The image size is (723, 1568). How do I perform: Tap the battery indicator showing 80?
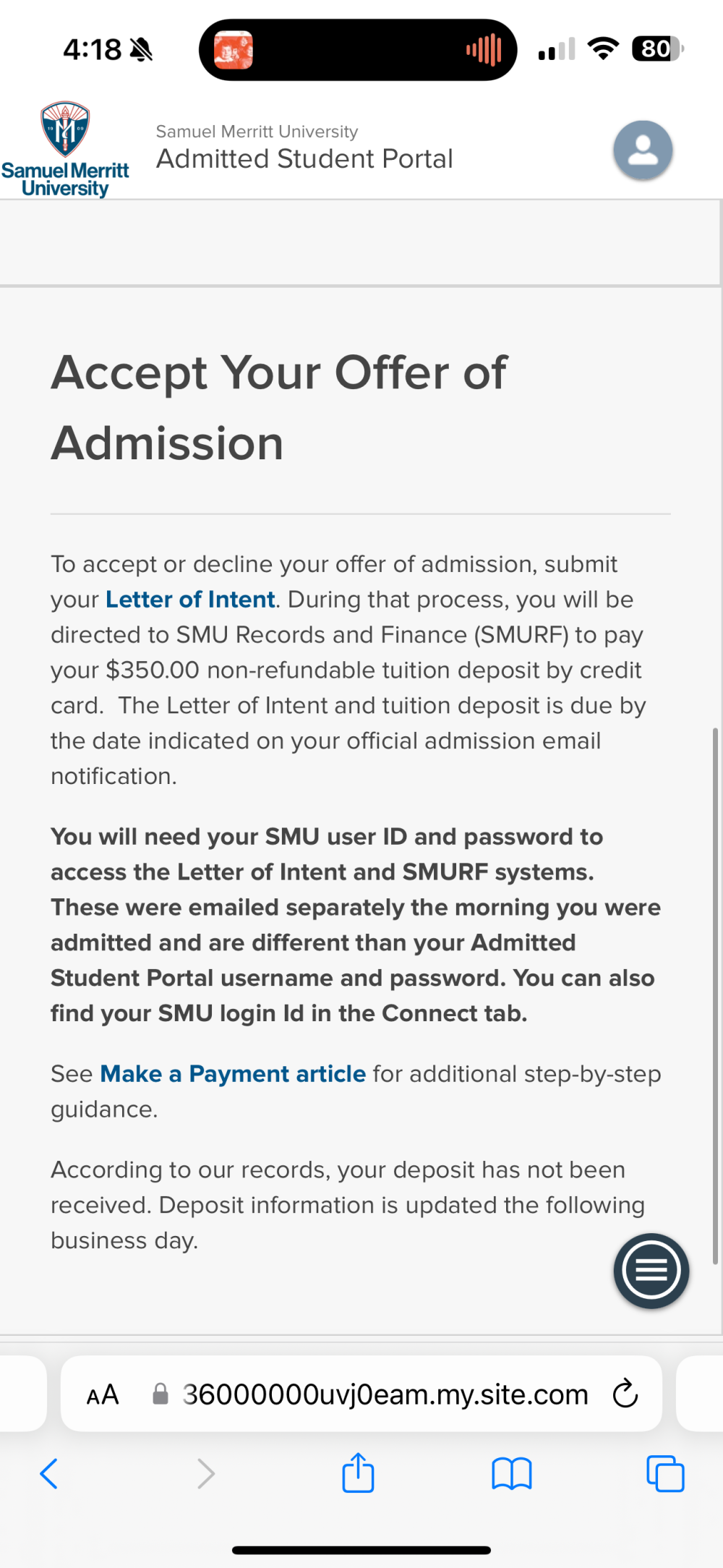(x=656, y=49)
